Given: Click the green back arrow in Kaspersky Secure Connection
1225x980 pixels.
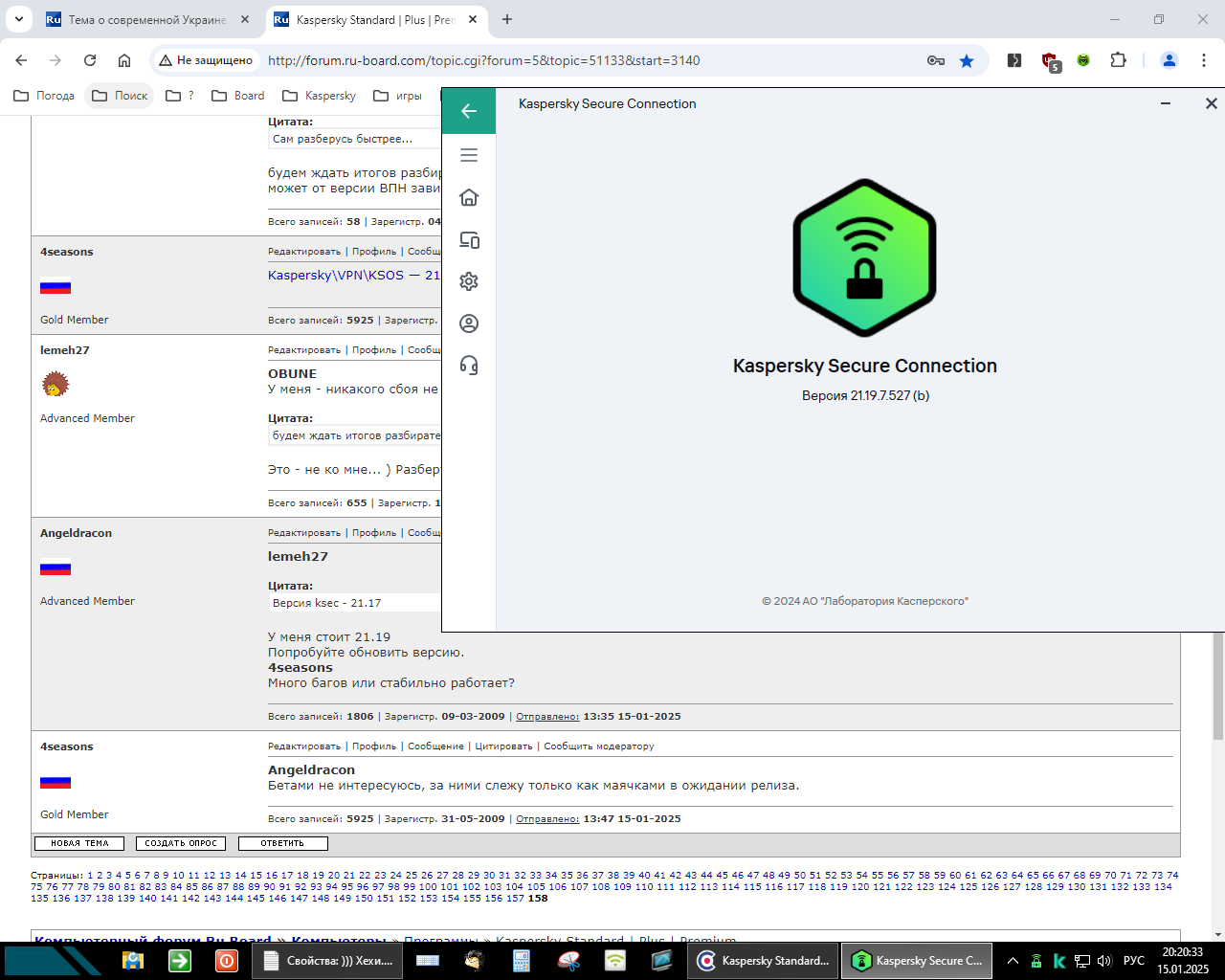Looking at the screenshot, I should click(469, 111).
